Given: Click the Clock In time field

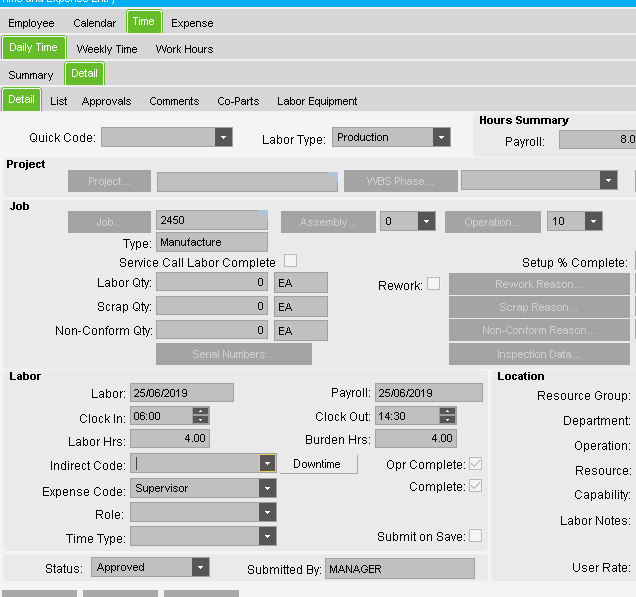Looking at the screenshot, I should coord(161,416).
